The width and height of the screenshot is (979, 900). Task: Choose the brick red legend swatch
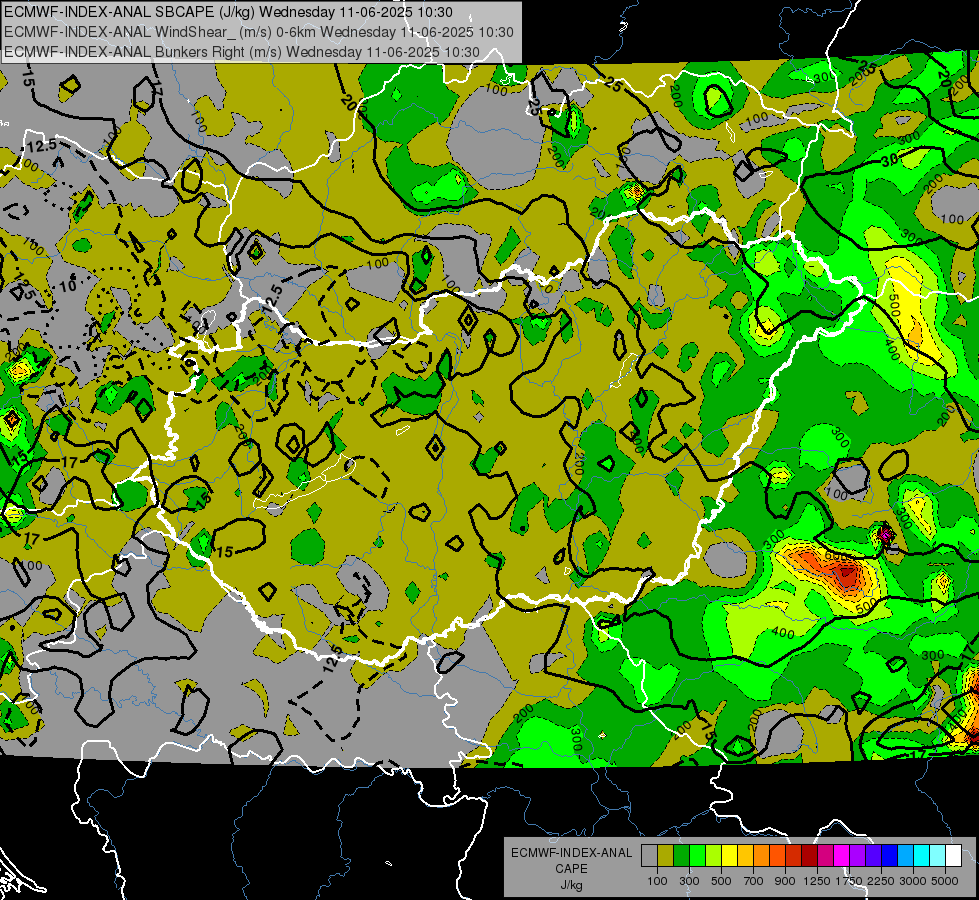pyautogui.click(x=794, y=855)
